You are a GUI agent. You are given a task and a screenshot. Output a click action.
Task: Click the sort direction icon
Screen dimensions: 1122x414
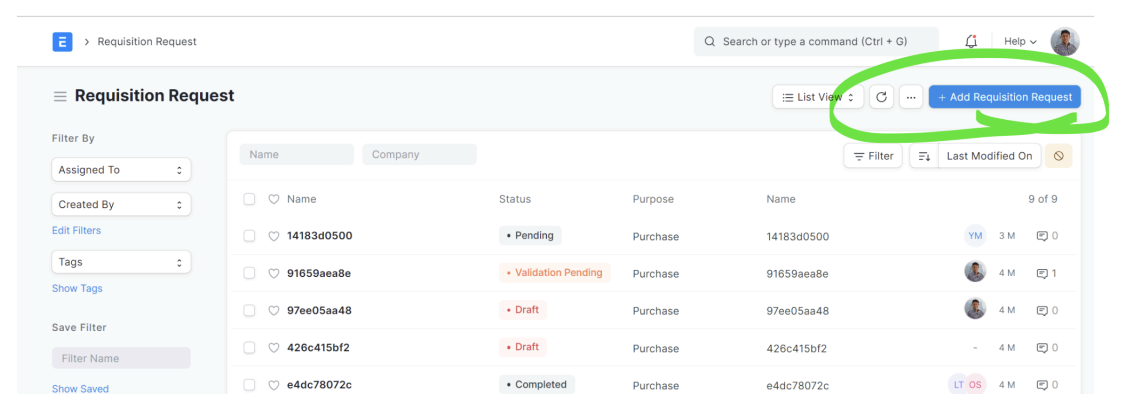[x=924, y=156]
